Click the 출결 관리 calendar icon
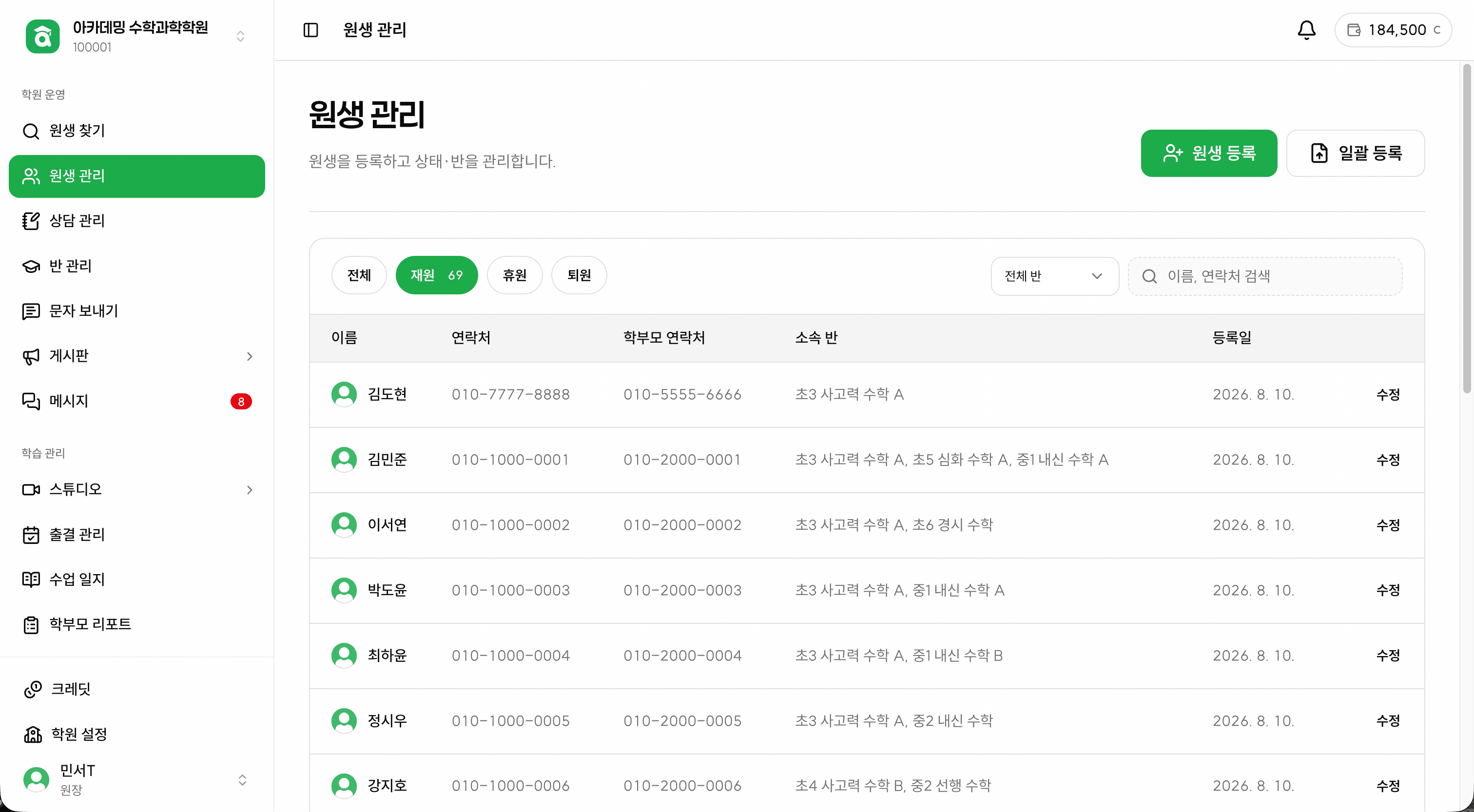Screen dimensions: 1474x812 click(x=31, y=535)
